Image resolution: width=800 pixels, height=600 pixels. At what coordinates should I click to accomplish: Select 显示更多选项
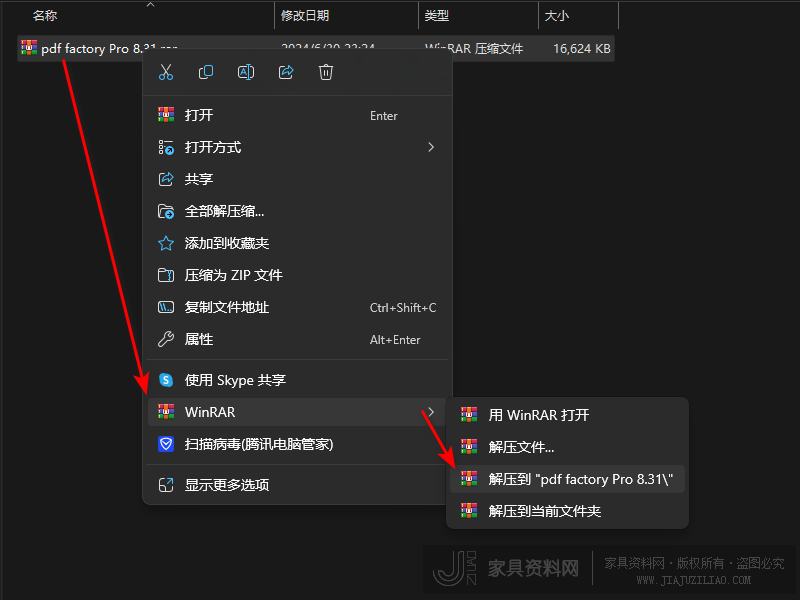[297, 485]
